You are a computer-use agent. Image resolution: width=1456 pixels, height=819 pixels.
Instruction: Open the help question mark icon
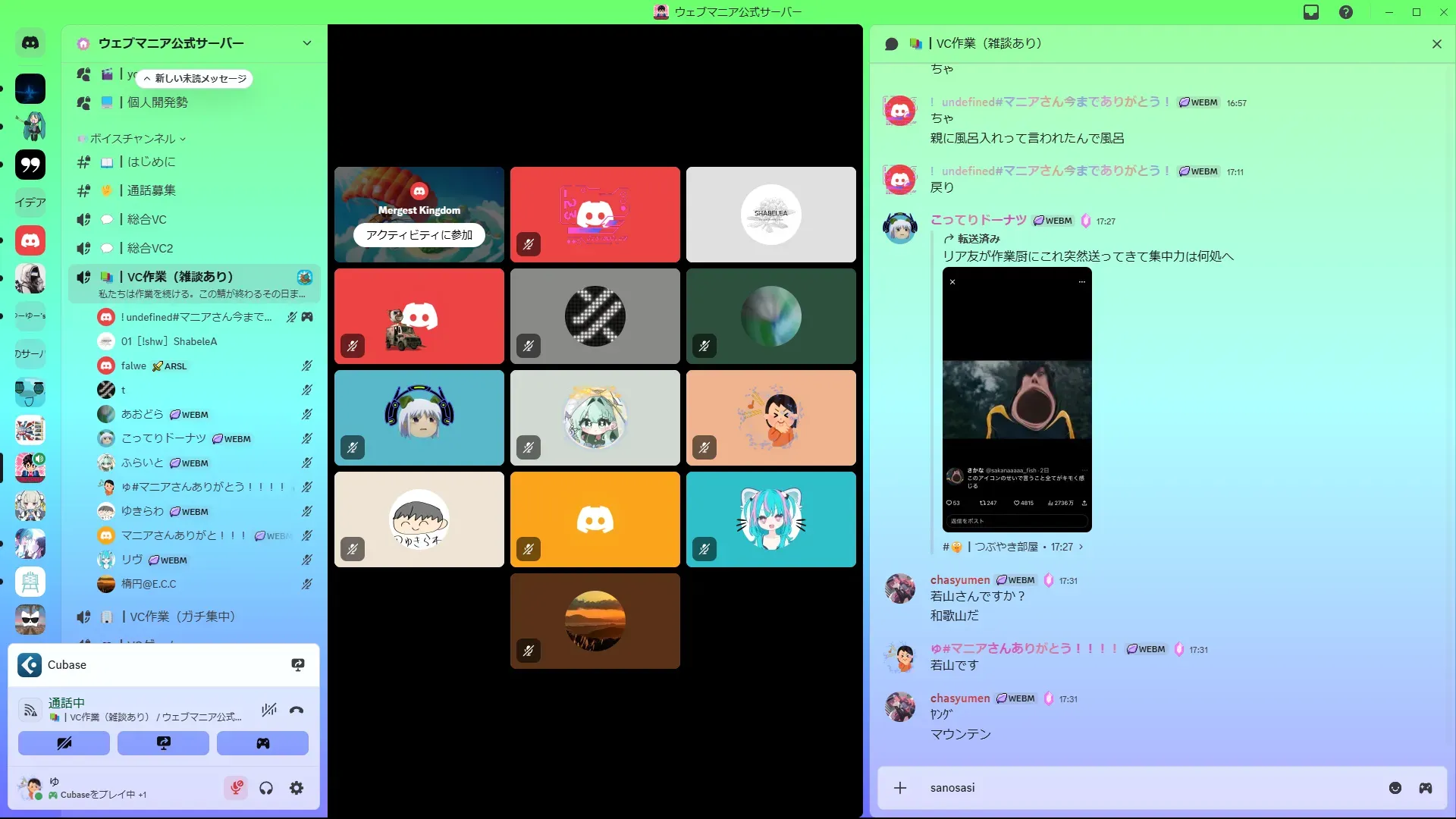pos(1346,12)
